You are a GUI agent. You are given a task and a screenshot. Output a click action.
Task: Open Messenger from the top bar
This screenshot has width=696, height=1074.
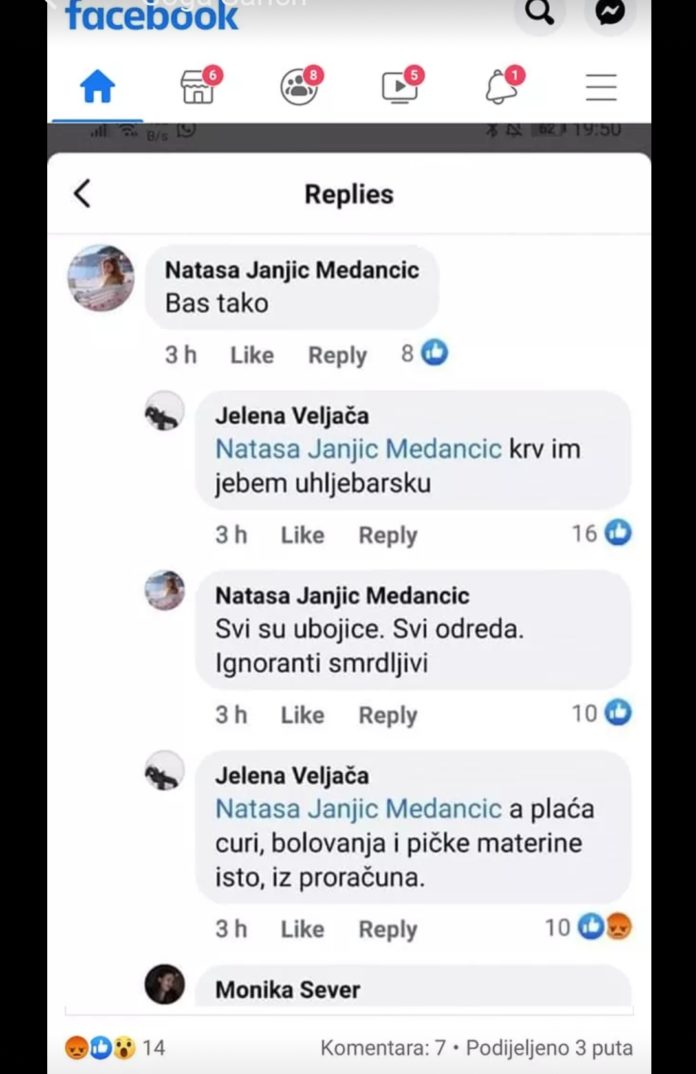pos(610,13)
